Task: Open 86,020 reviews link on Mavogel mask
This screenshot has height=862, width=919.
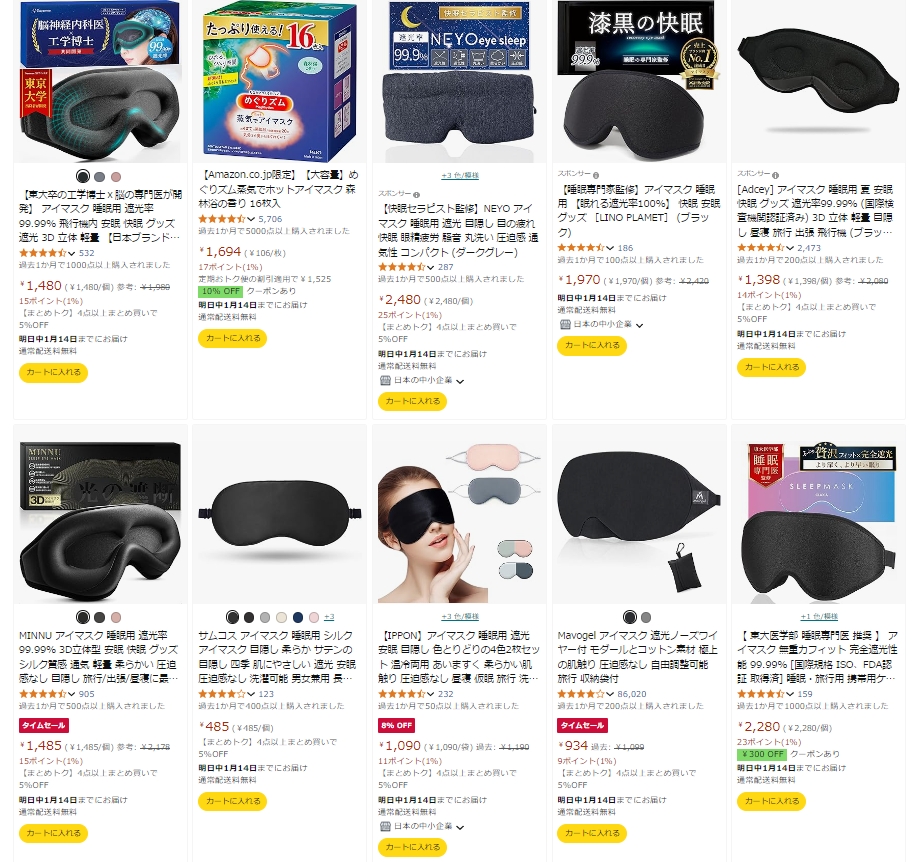Action: pyautogui.click(x=632, y=694)
